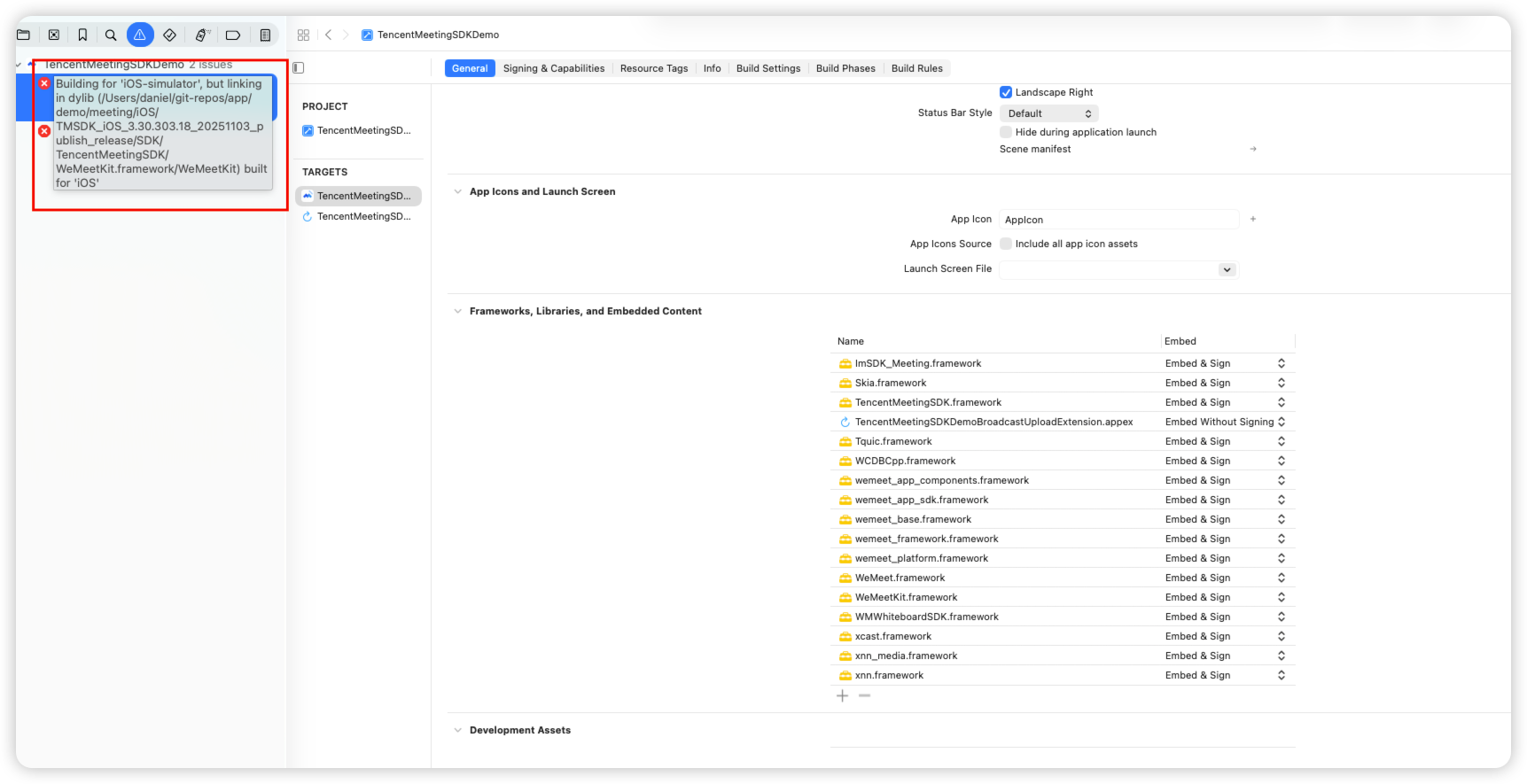Switch to Signing & Capabilities tab
This screenshot has width=1527, height=784.
(554, 68)
